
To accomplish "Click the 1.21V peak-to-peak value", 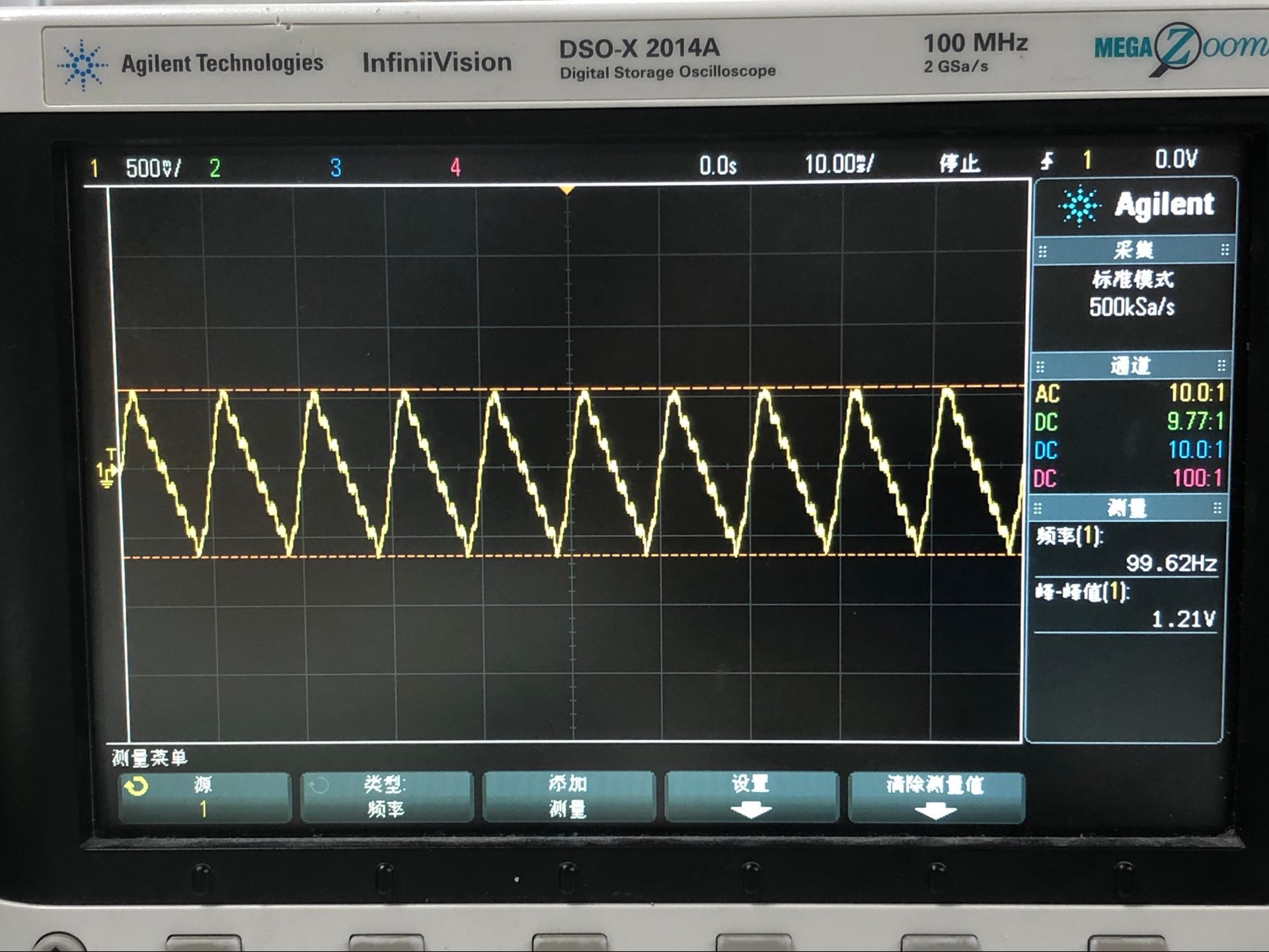I will pos(1183,619).
